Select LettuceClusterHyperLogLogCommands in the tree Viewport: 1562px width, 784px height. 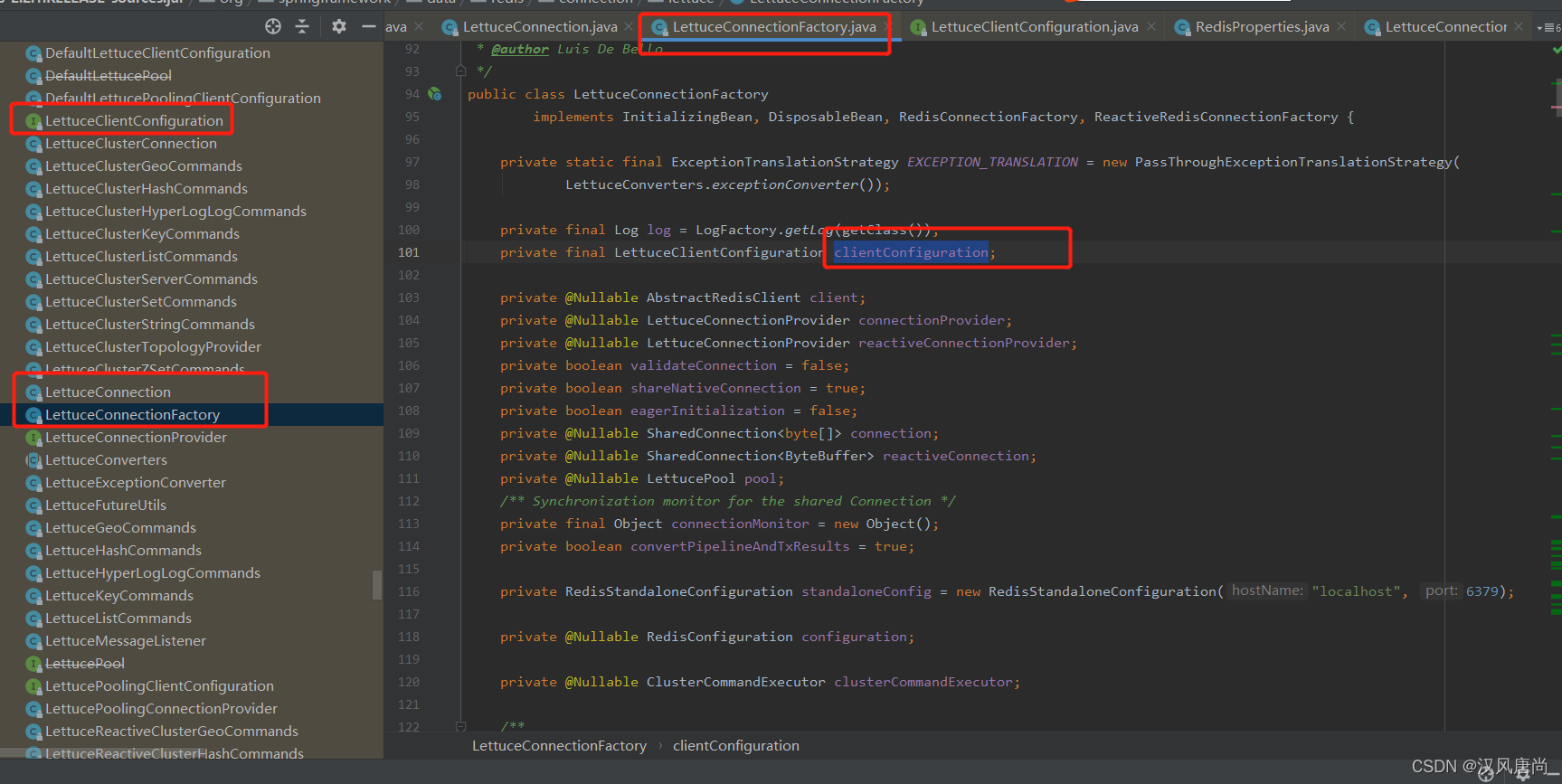(x=175, y=212)
